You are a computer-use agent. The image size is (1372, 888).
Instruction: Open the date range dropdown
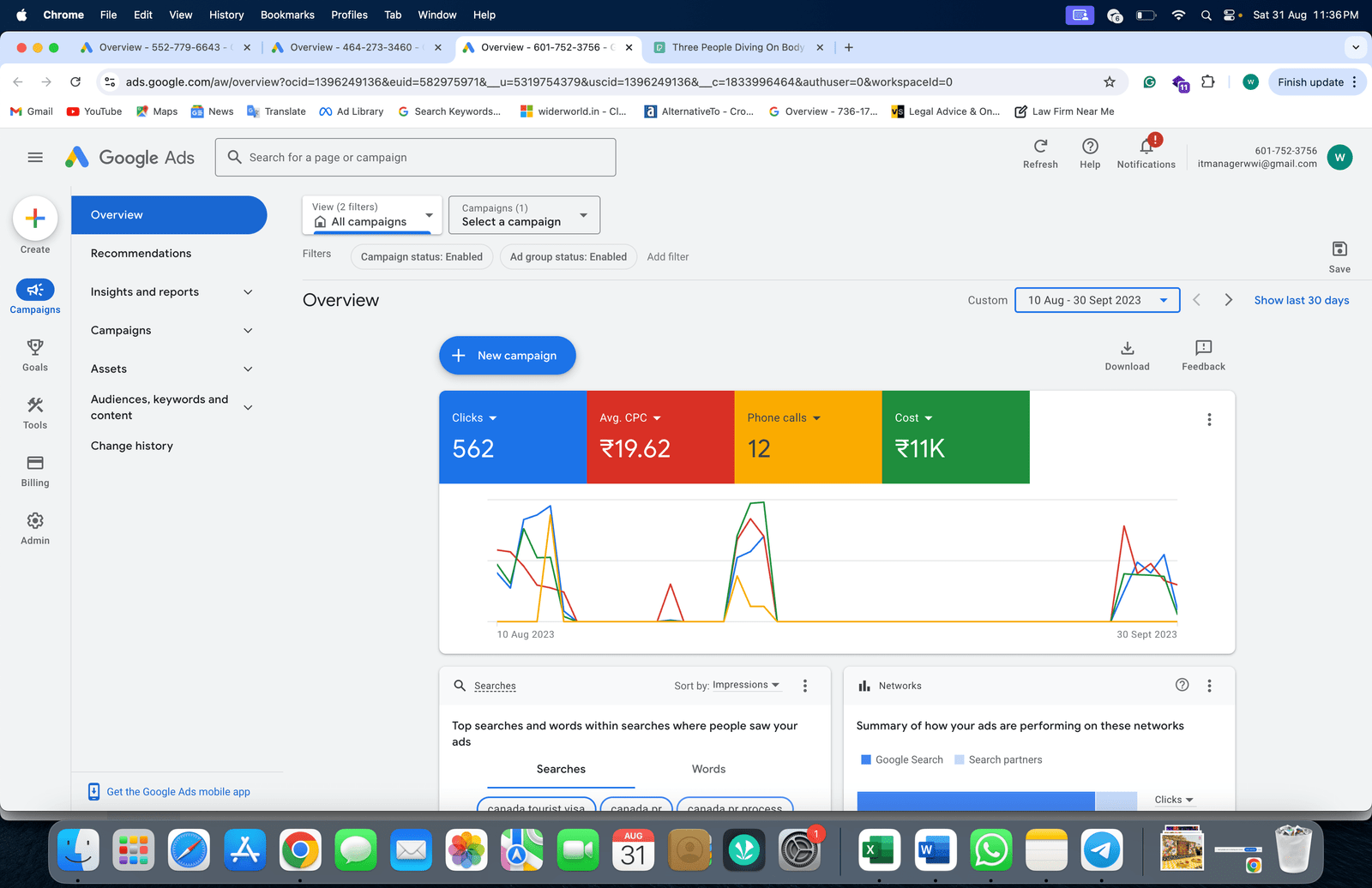pos(1097,300)
